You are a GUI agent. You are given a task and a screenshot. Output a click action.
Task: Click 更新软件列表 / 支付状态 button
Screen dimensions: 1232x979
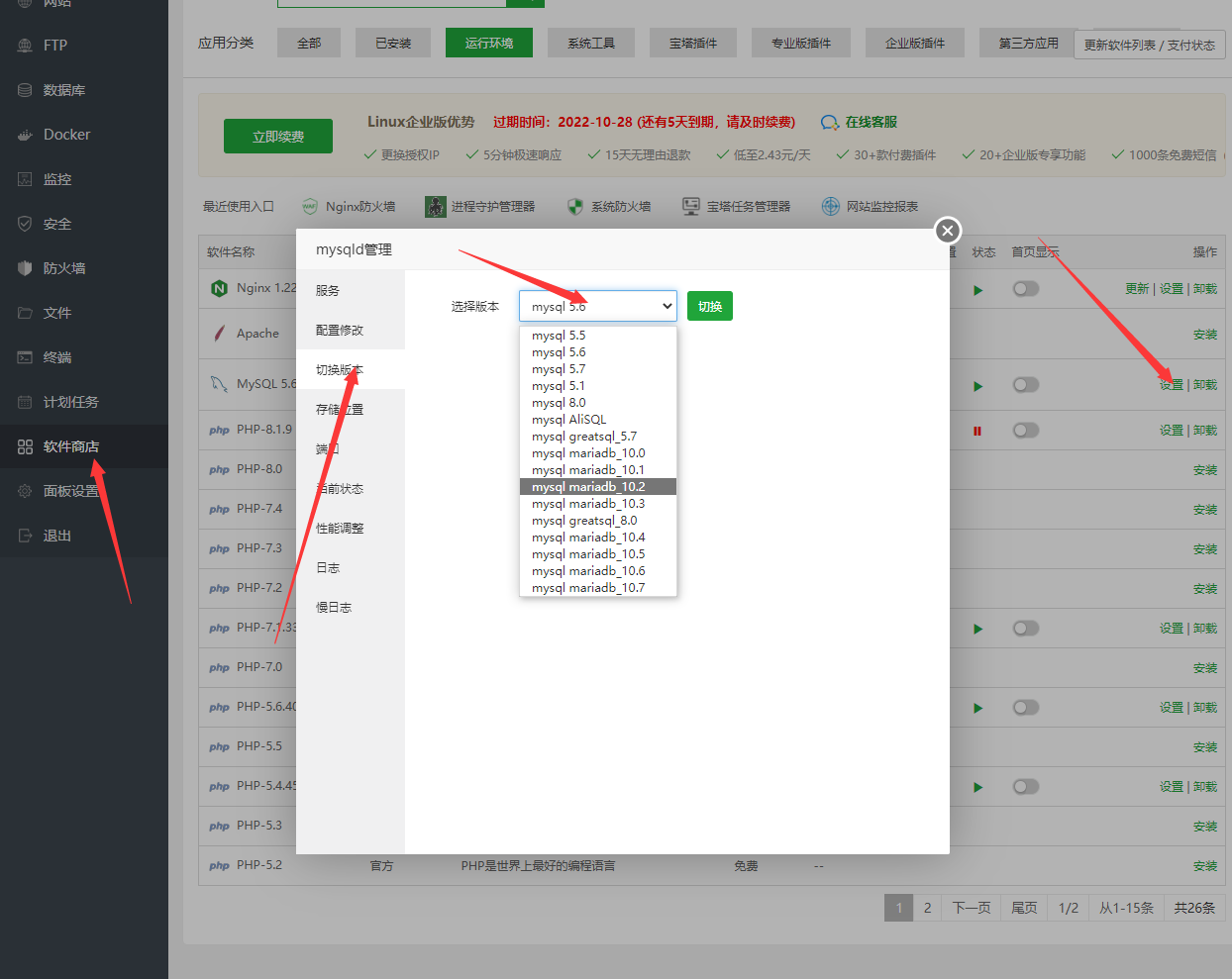(1150, 45)
